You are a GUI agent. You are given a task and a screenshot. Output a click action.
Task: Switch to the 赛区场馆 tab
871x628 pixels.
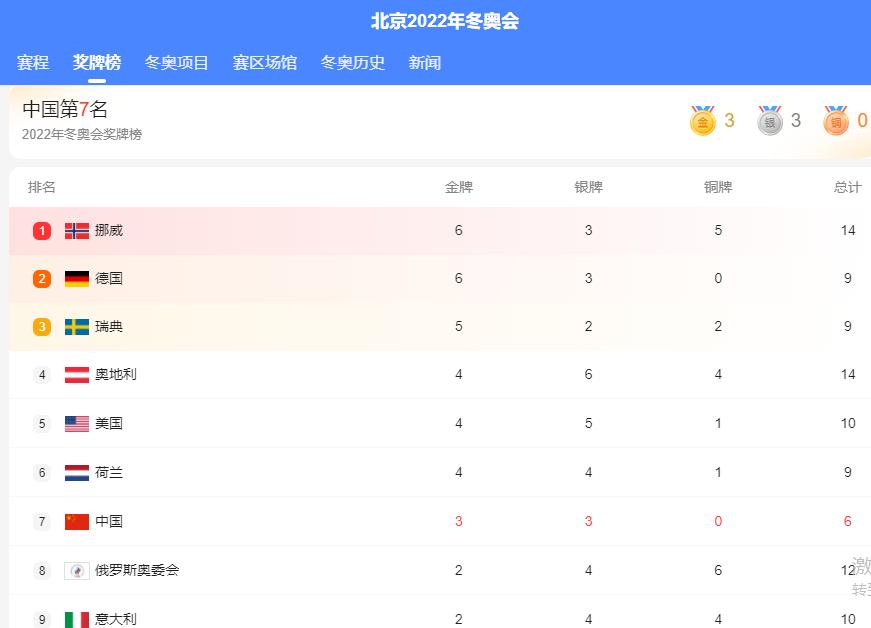263,61
